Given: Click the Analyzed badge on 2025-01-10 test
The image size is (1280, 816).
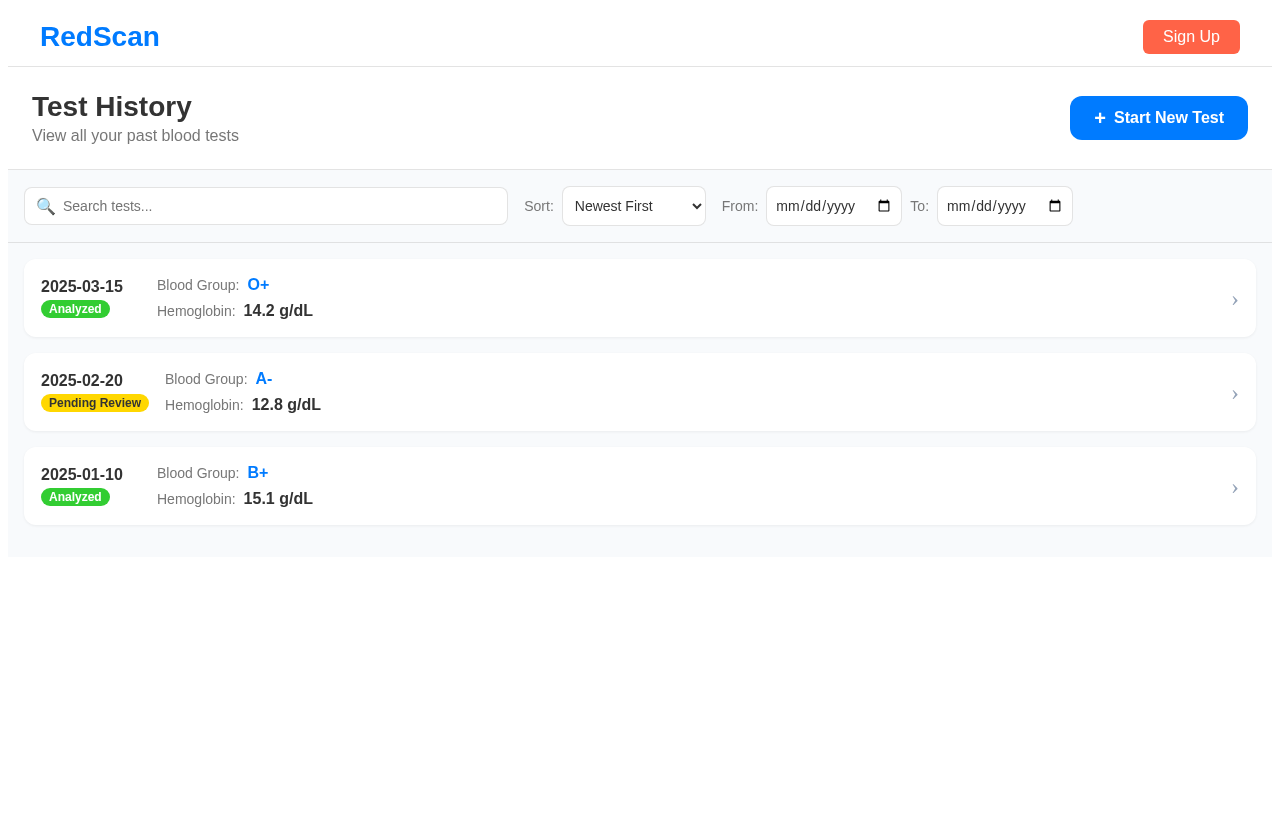Looking at the screenshot, I should pos(75,497).
